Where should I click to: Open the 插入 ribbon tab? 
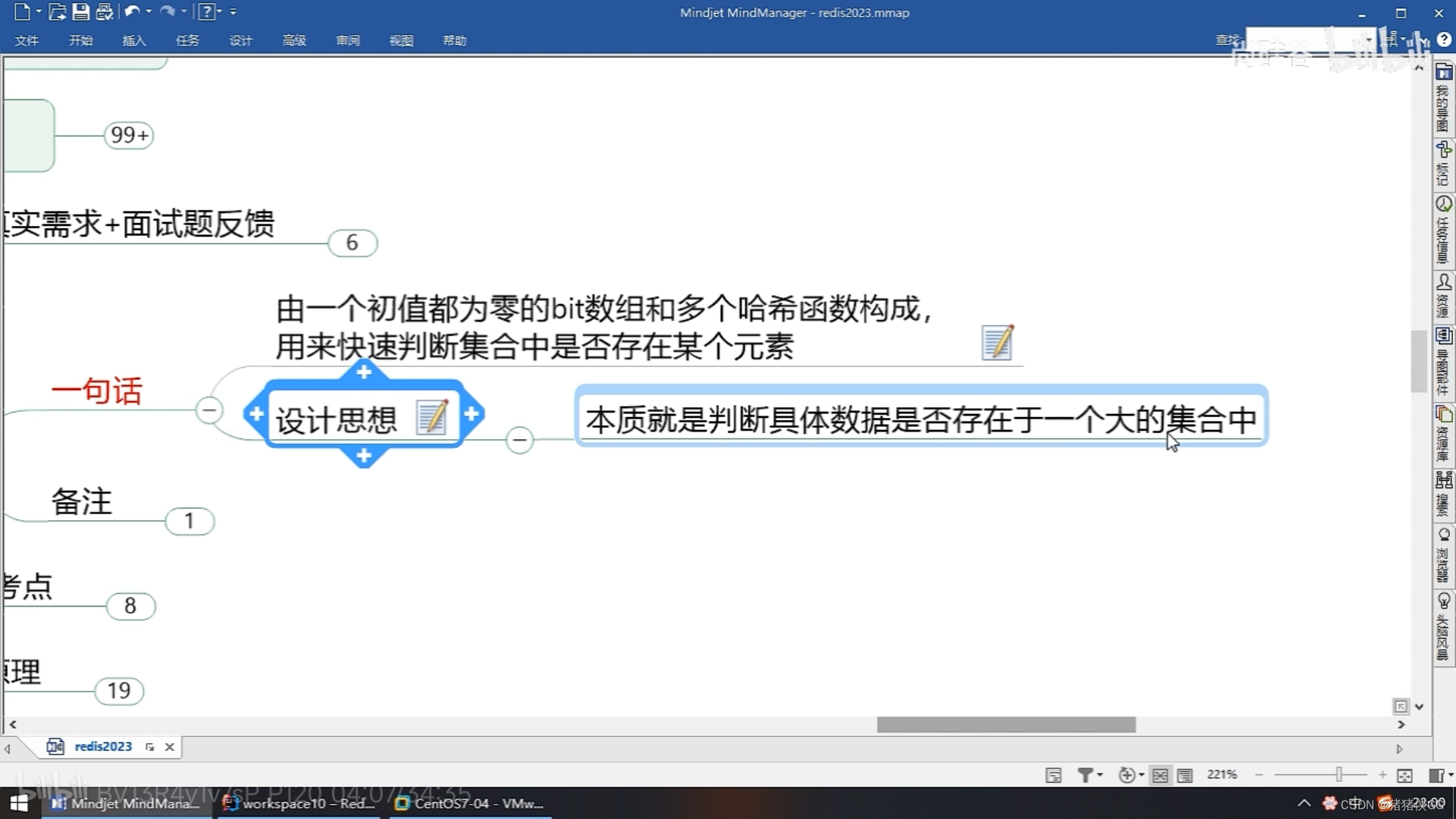click(x=134, y=40)
